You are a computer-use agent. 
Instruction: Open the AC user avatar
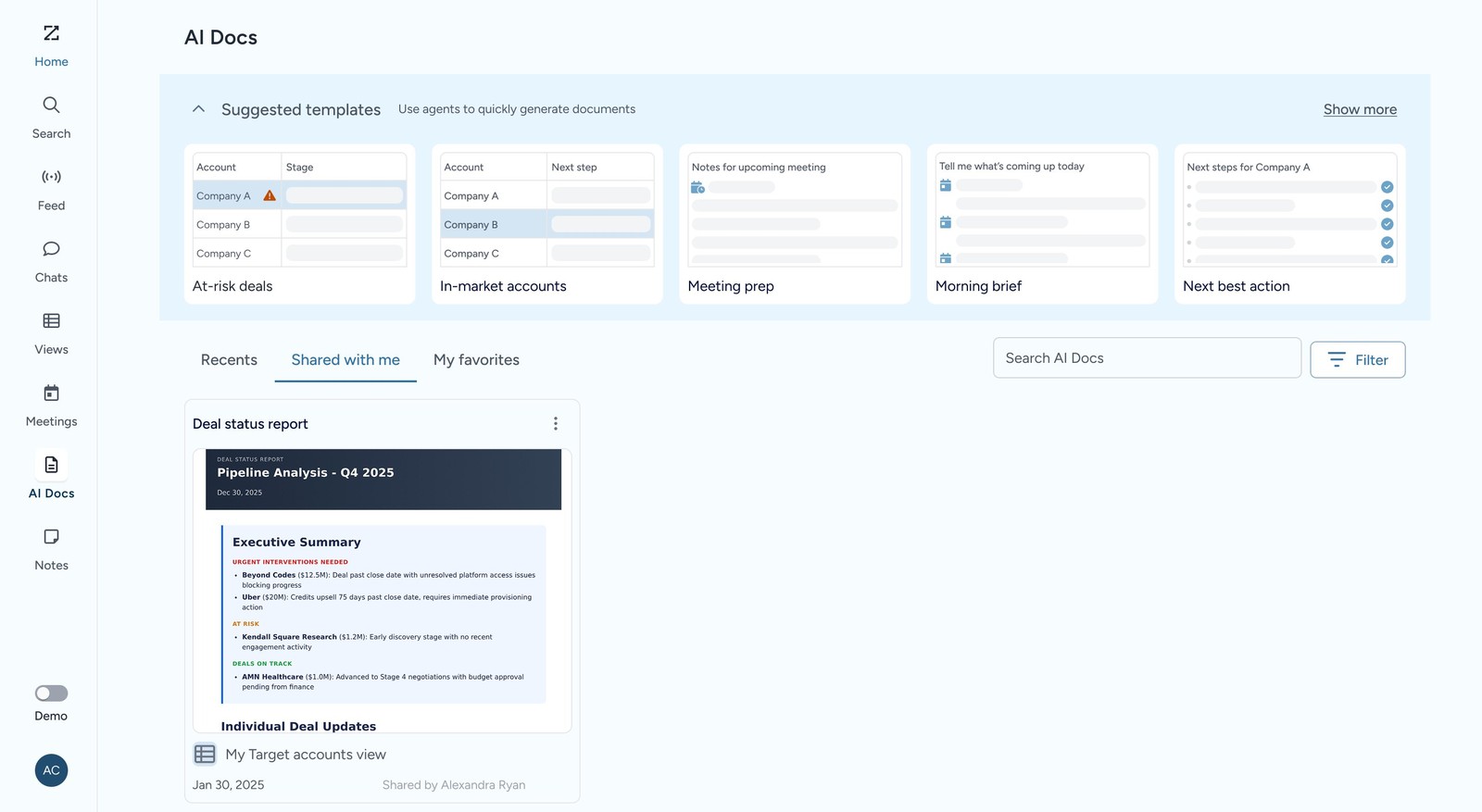(51, 770)
